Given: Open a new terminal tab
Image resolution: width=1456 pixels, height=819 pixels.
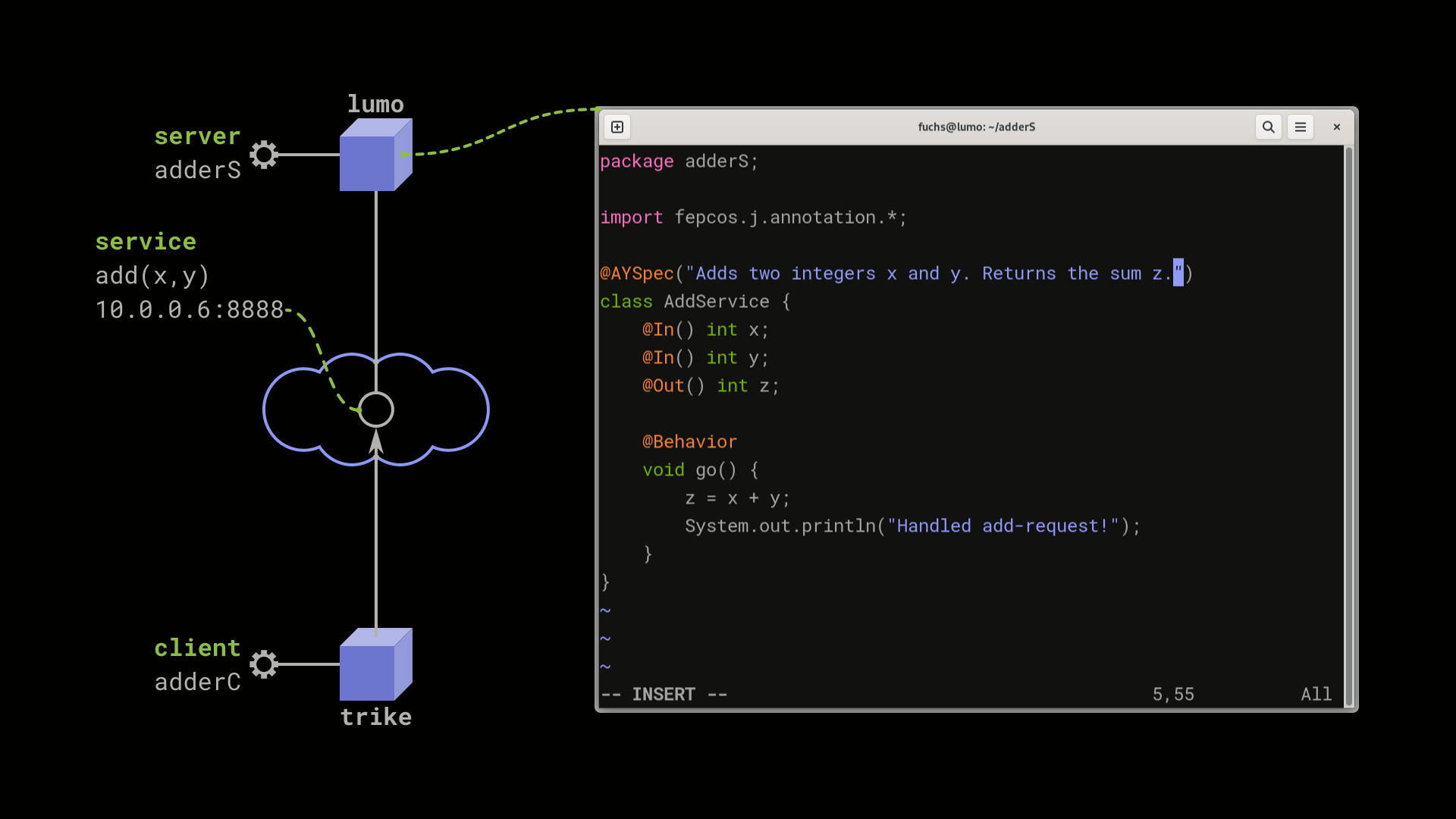Looking at the screenshot, I should pyautogui.click(x=617, y=127).
